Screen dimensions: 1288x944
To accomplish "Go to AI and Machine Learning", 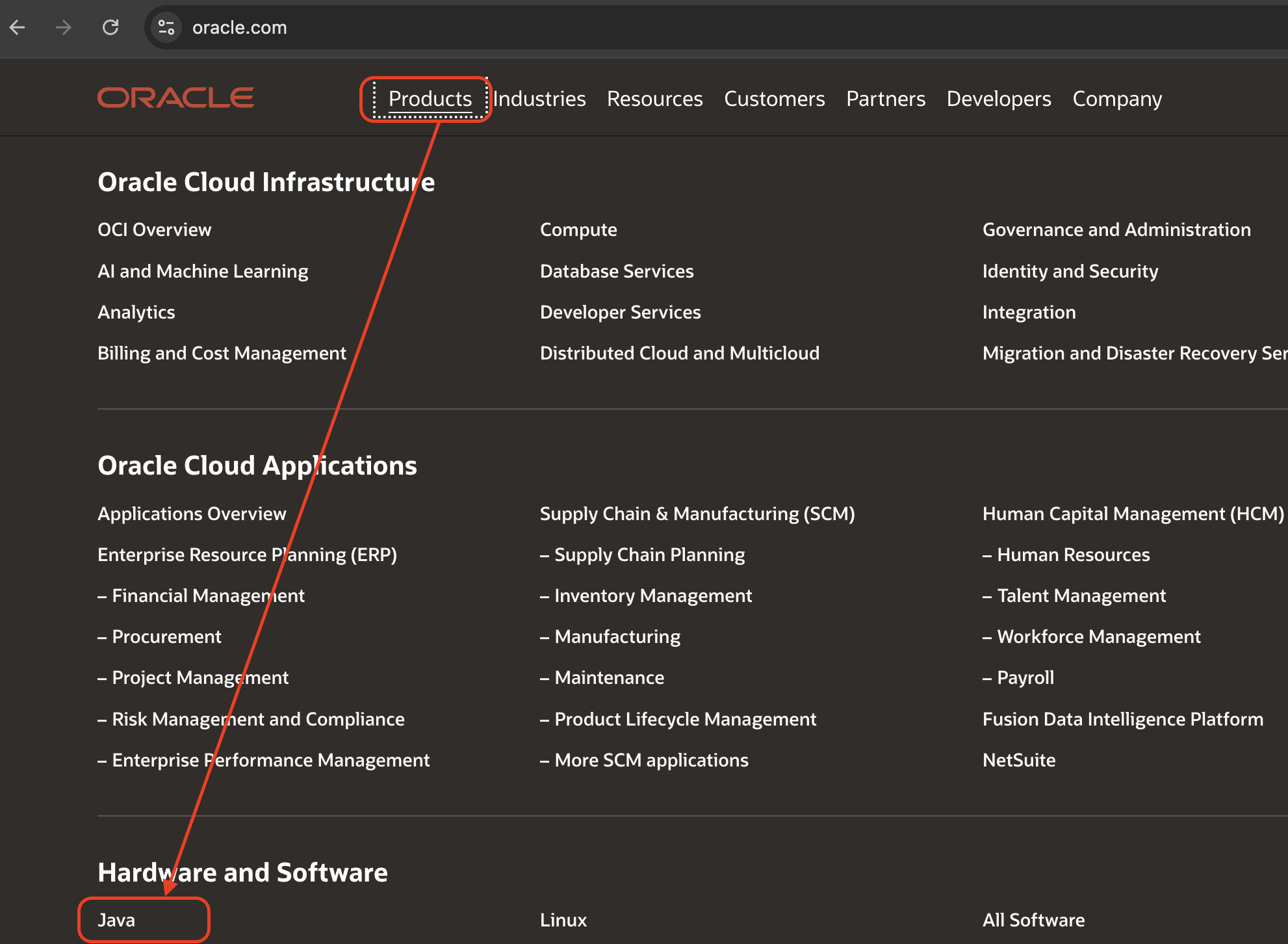I will 203,271.
